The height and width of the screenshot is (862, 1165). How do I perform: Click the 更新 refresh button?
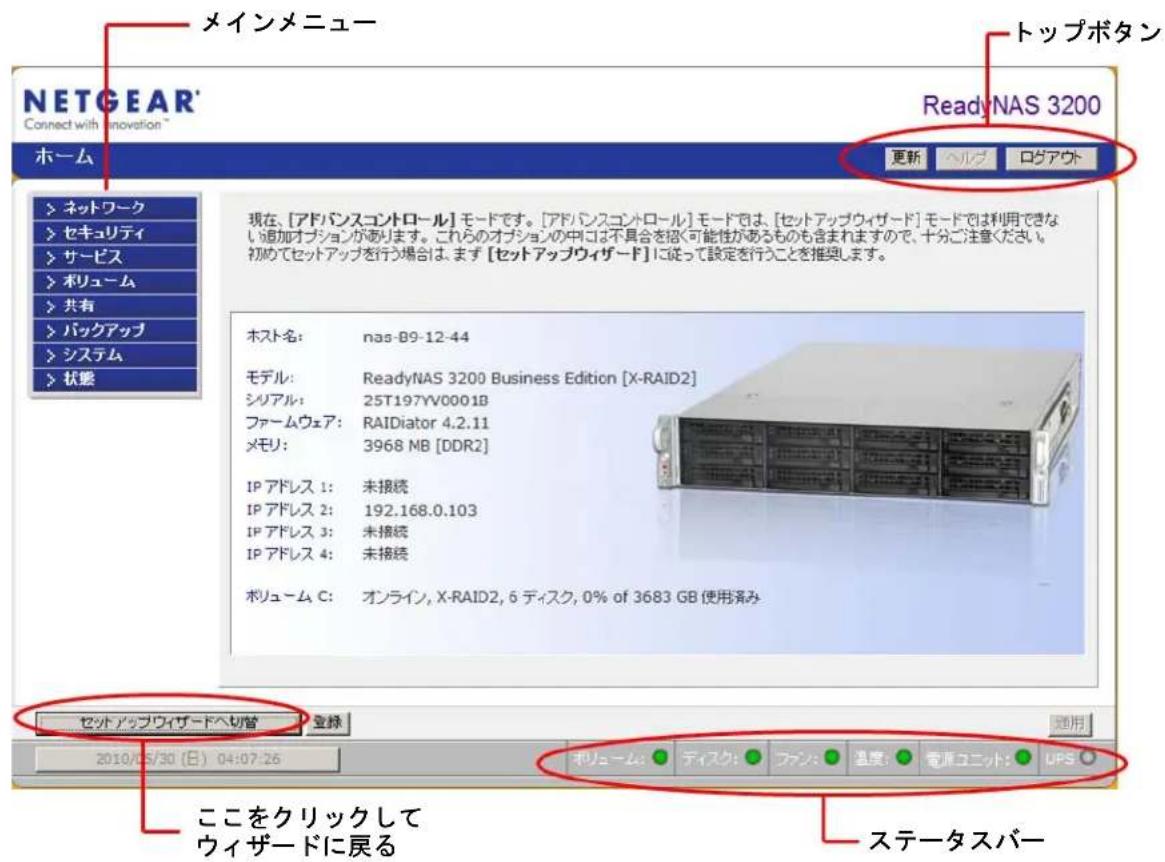(x=906, y=158)
